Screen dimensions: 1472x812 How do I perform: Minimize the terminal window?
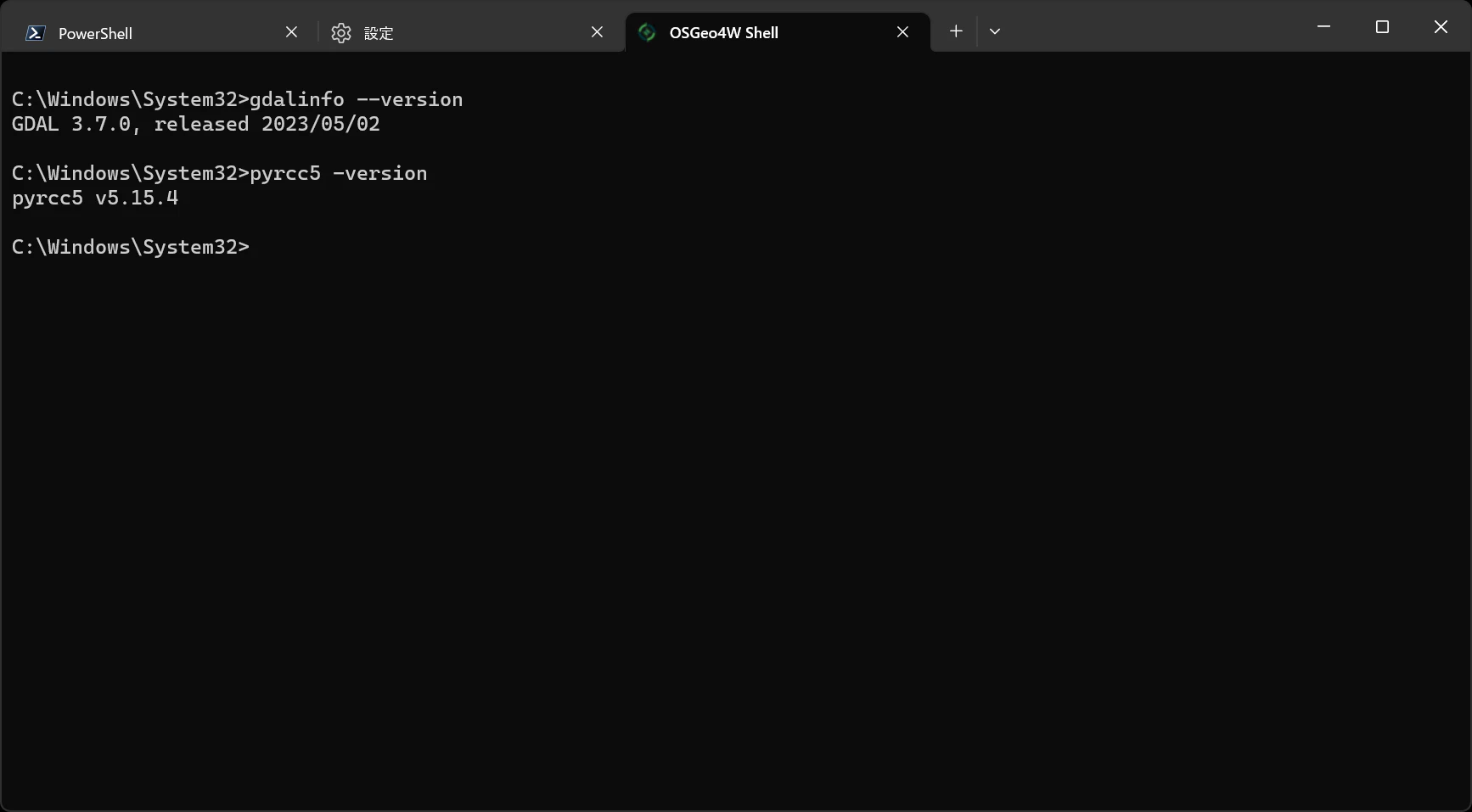pyautogui.click(x=1323, y=27)
